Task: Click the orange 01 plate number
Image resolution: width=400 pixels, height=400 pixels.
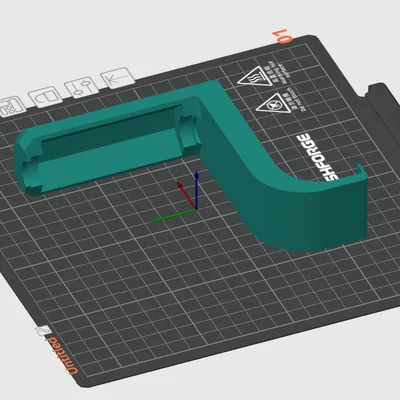Action: tap(282, 36)
